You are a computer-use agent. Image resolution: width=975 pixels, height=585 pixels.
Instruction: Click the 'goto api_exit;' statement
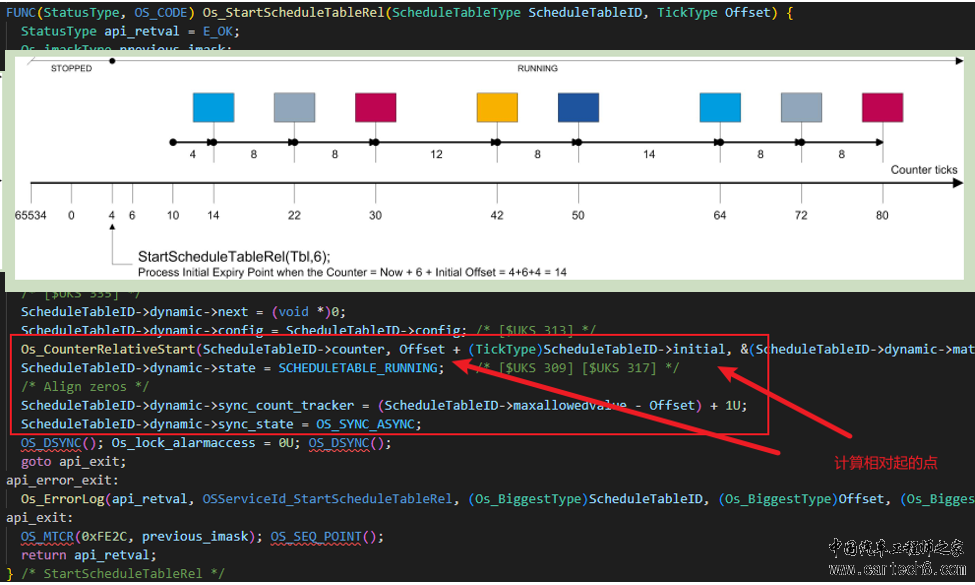(x=73, y=461)
